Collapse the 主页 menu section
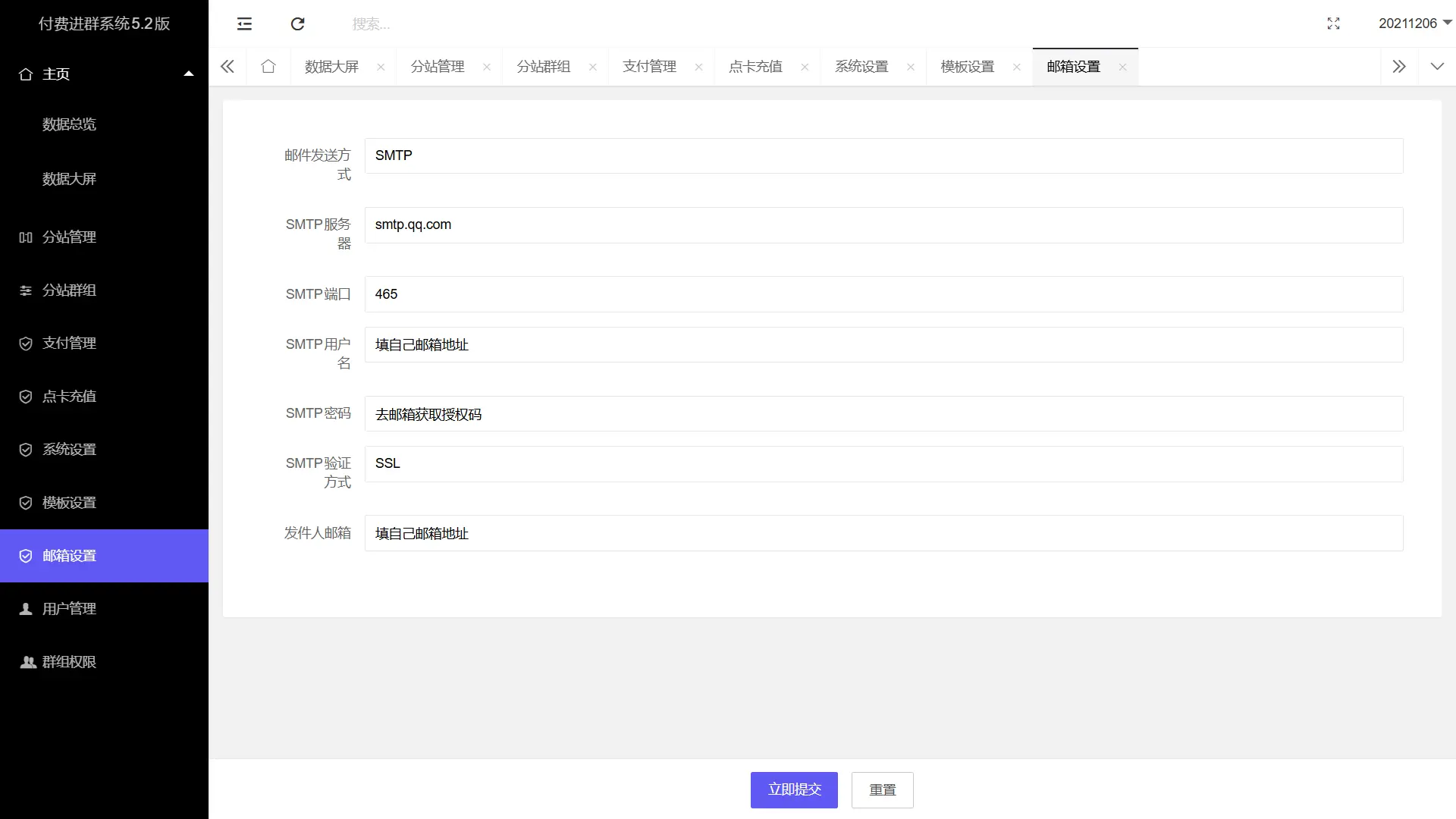This screenshot has width=1456, height=819. [x=189, y=73]
